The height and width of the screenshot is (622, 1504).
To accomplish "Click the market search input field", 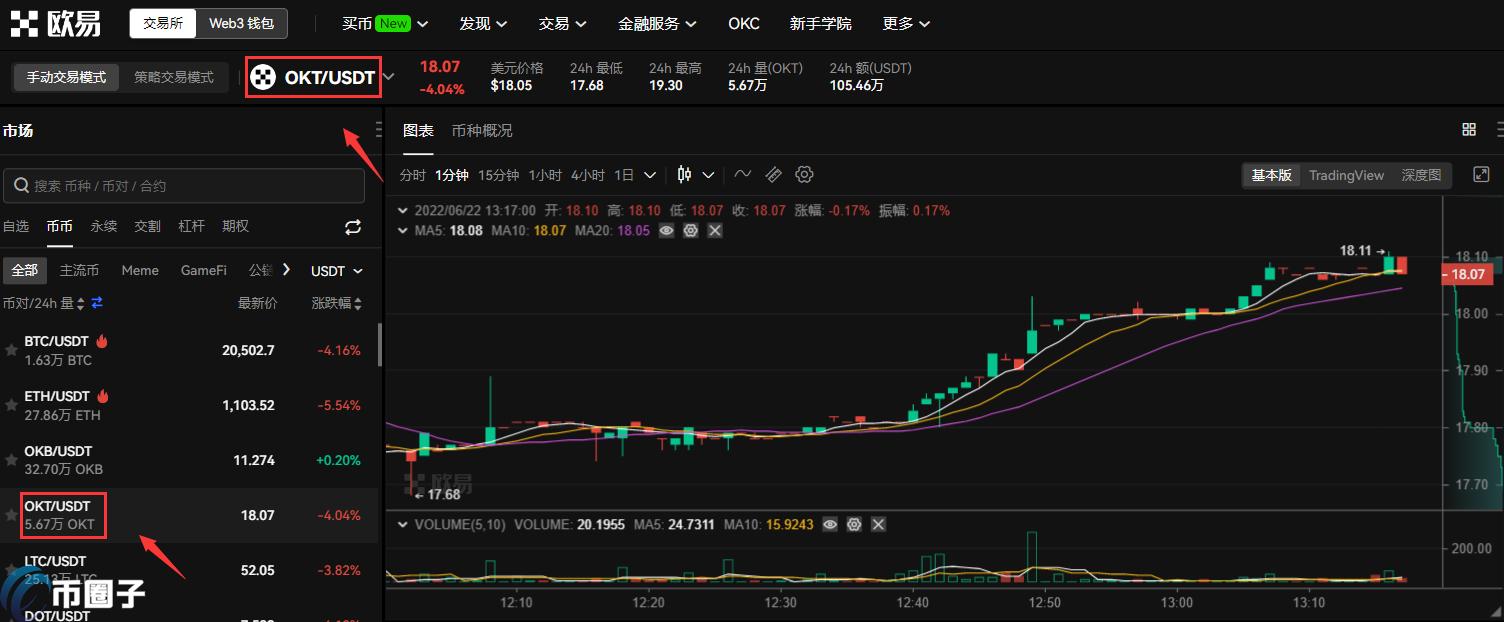I will 184,186.
